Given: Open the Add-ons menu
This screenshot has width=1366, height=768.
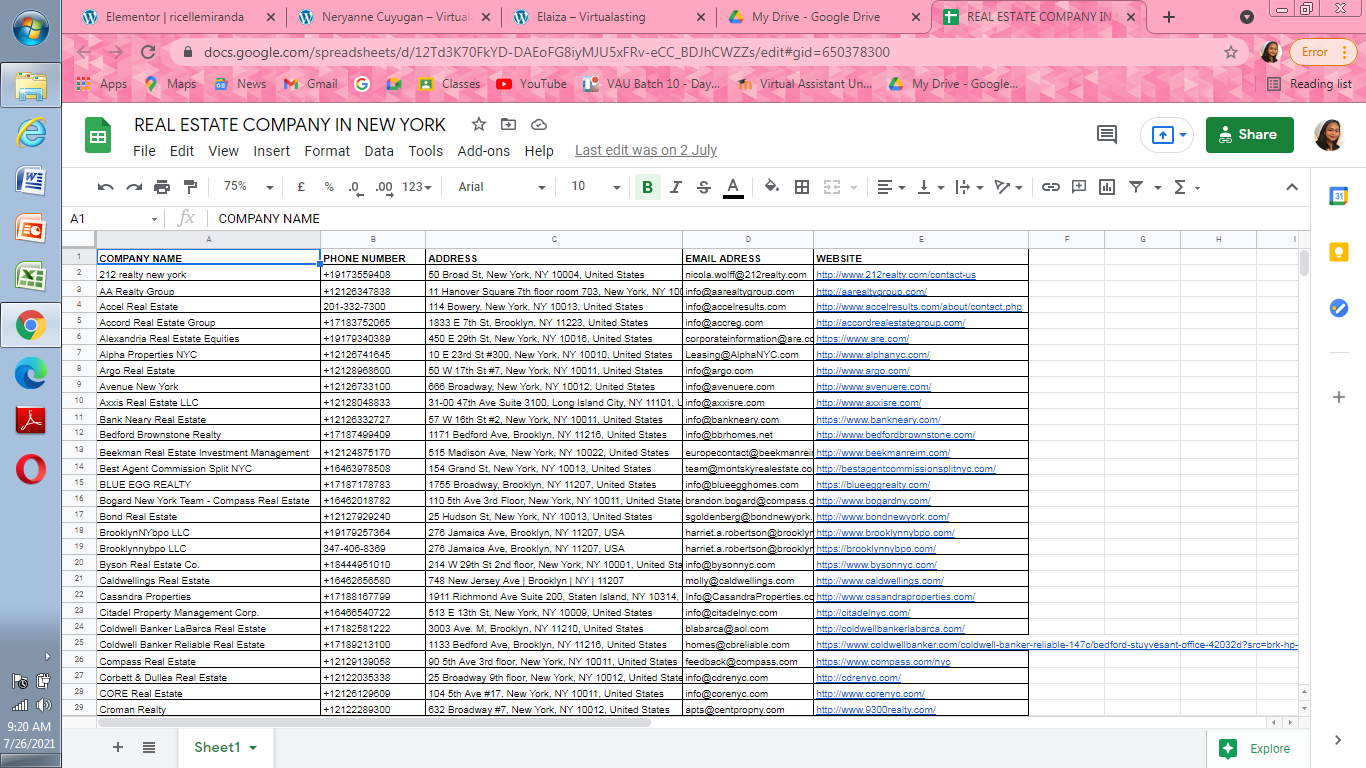Looking at the screenshot, I should 484,151.
